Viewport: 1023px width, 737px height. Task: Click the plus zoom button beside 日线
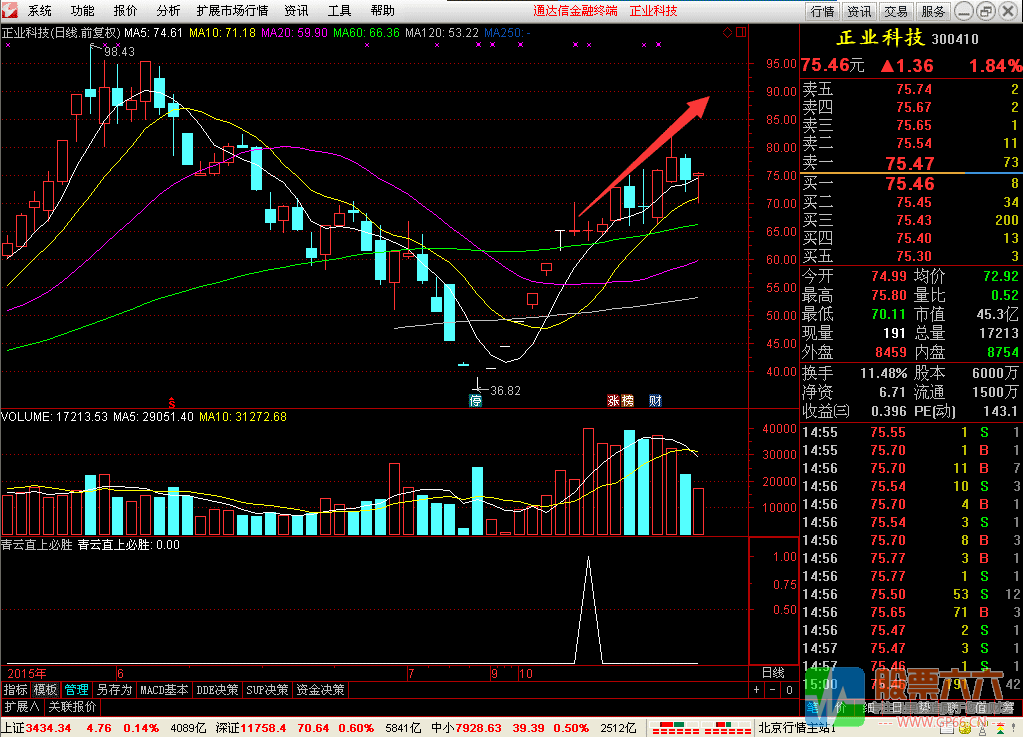pos(756,689)
